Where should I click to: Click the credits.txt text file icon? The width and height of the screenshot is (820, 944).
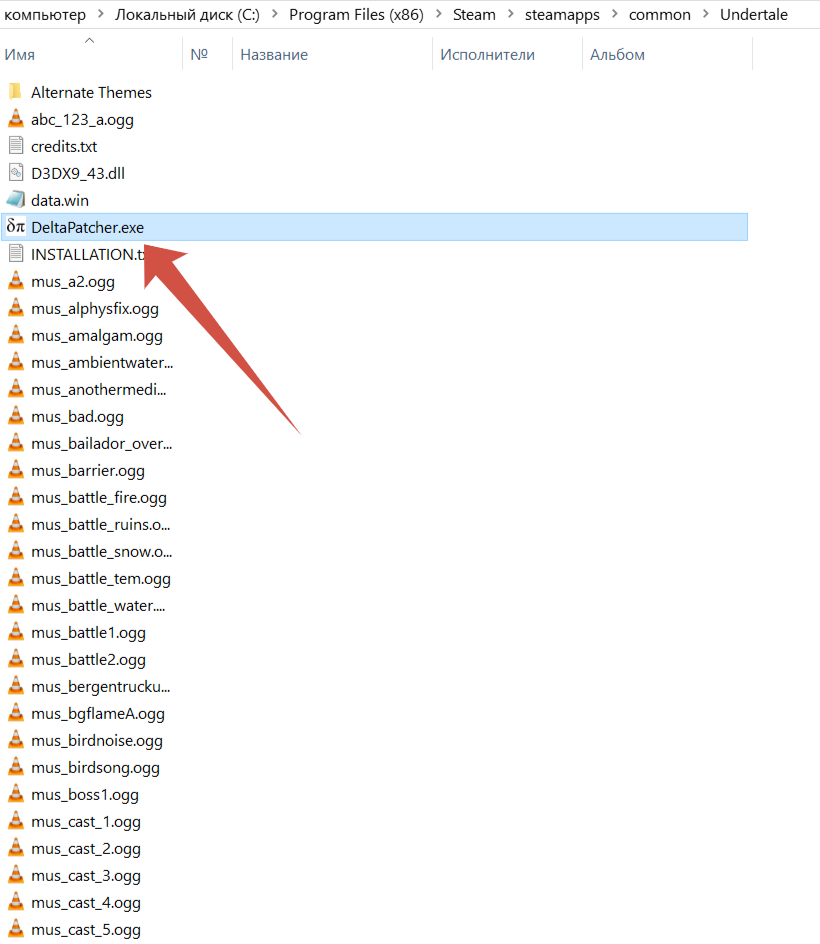[16, 146]
